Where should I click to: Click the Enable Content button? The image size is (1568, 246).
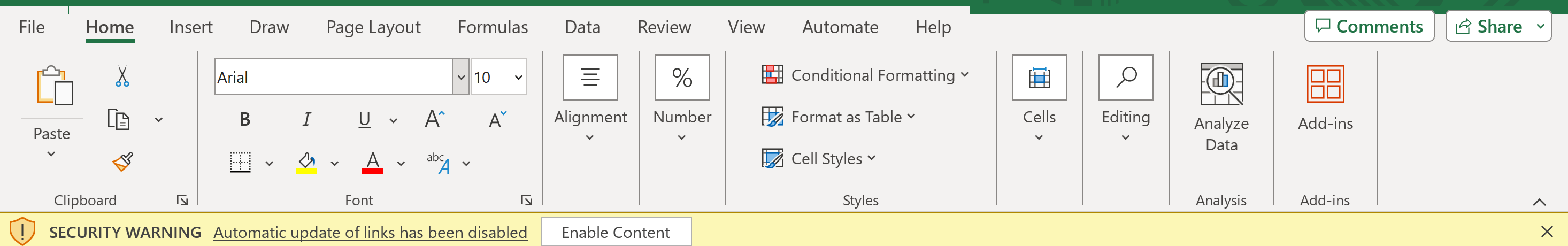[616, 232]
